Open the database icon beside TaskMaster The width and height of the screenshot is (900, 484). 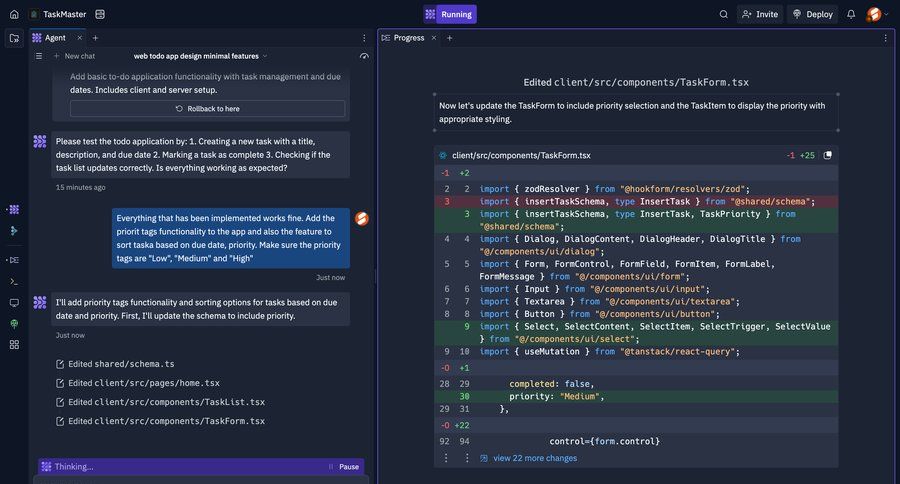100,14
